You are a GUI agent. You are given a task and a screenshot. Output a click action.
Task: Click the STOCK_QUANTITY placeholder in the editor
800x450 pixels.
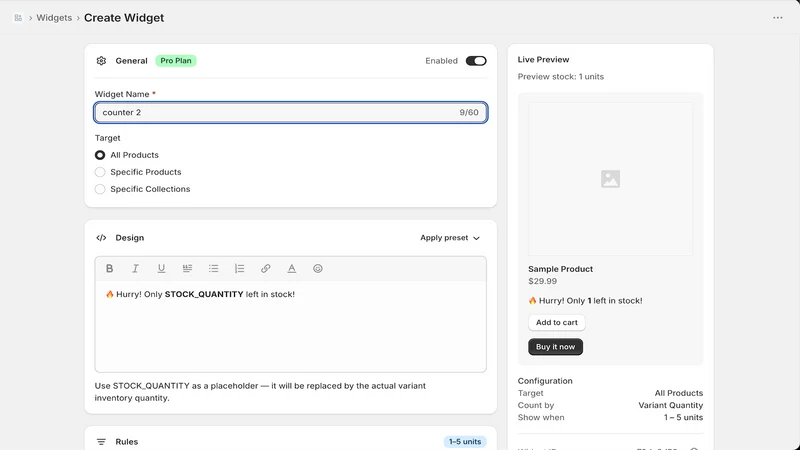click(x=204, y=294)
